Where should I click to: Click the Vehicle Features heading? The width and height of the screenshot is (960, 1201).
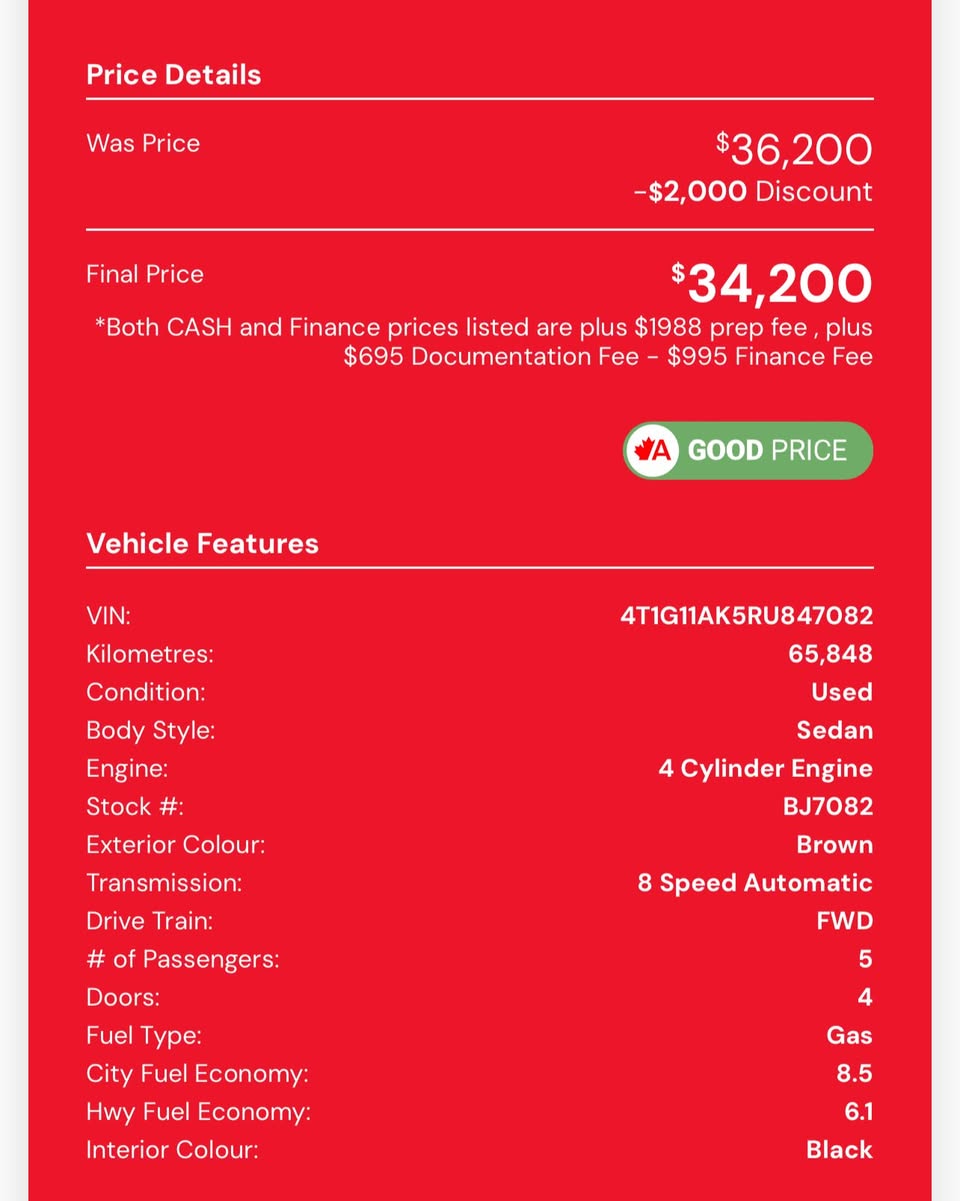click(x=202, y=544)
